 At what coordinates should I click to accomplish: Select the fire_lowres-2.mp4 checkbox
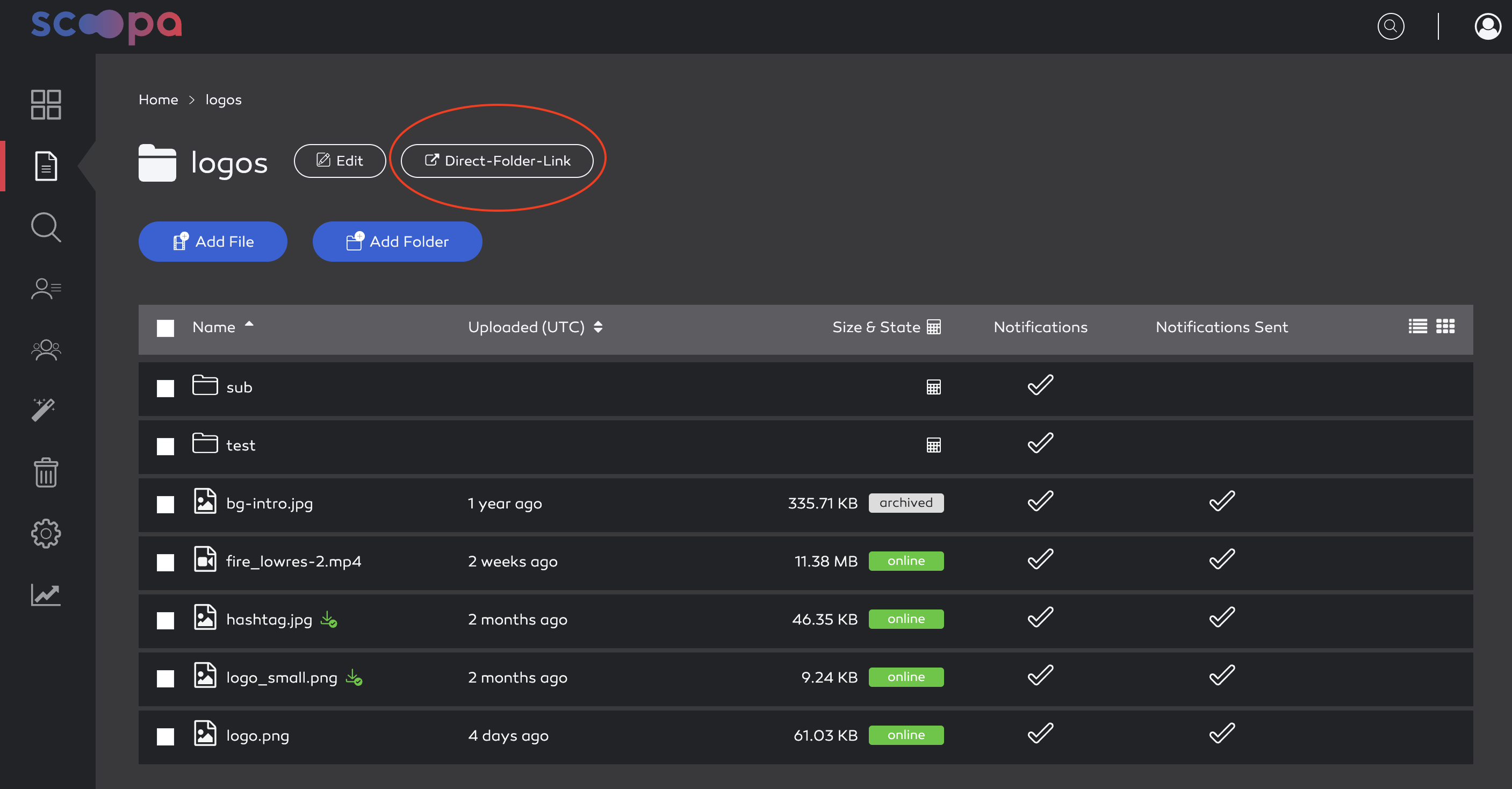tap(165, 563)
